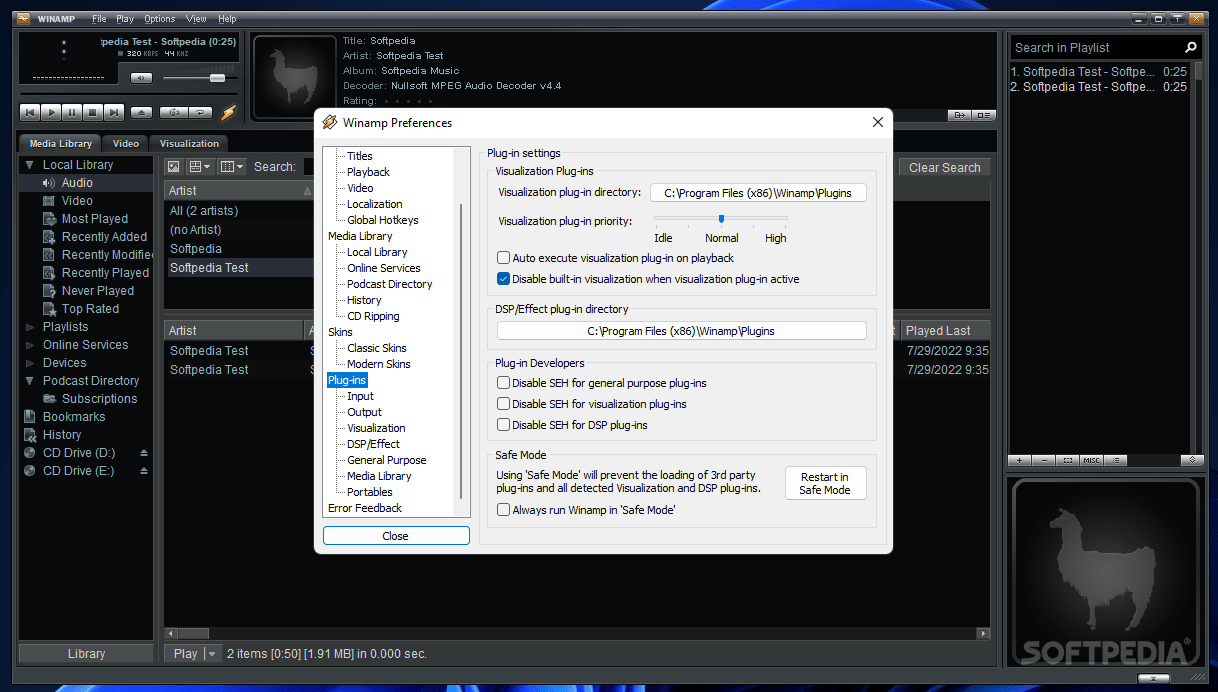
Task: Collapse the Podcast Directory tree node
Action: click(31, 381)
